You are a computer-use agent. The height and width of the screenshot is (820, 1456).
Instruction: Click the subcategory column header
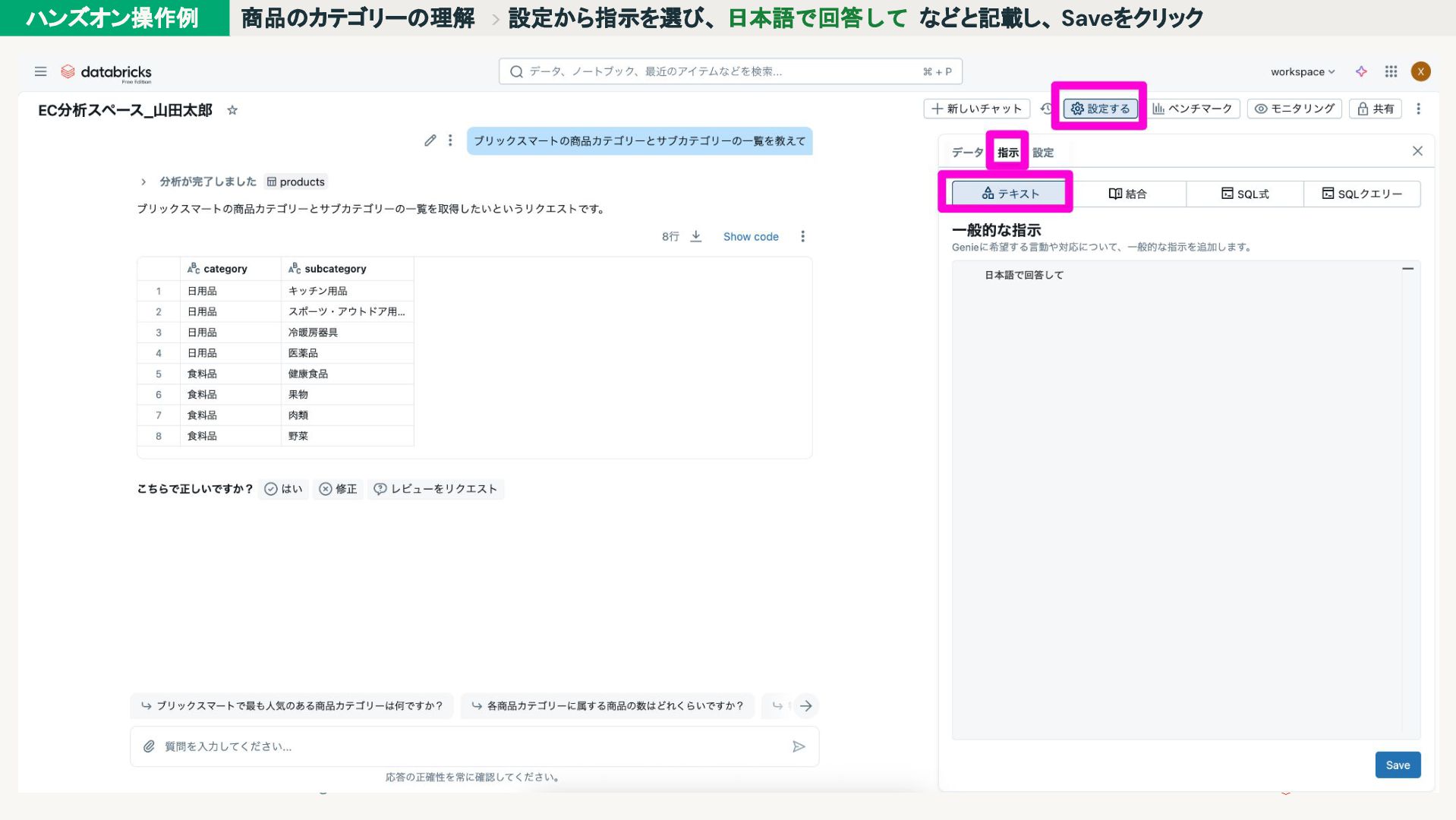point(348,269)
